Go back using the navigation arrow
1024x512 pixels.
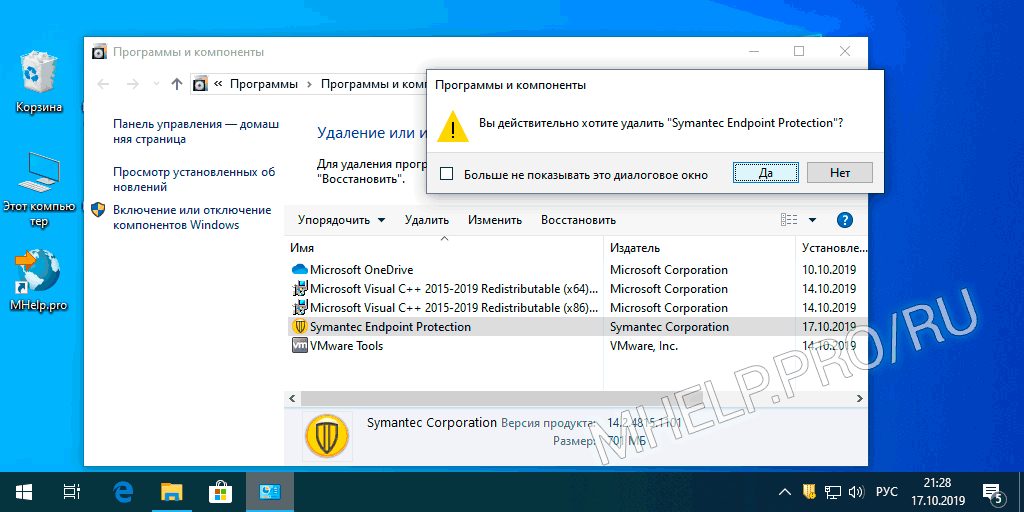[104, 84]
